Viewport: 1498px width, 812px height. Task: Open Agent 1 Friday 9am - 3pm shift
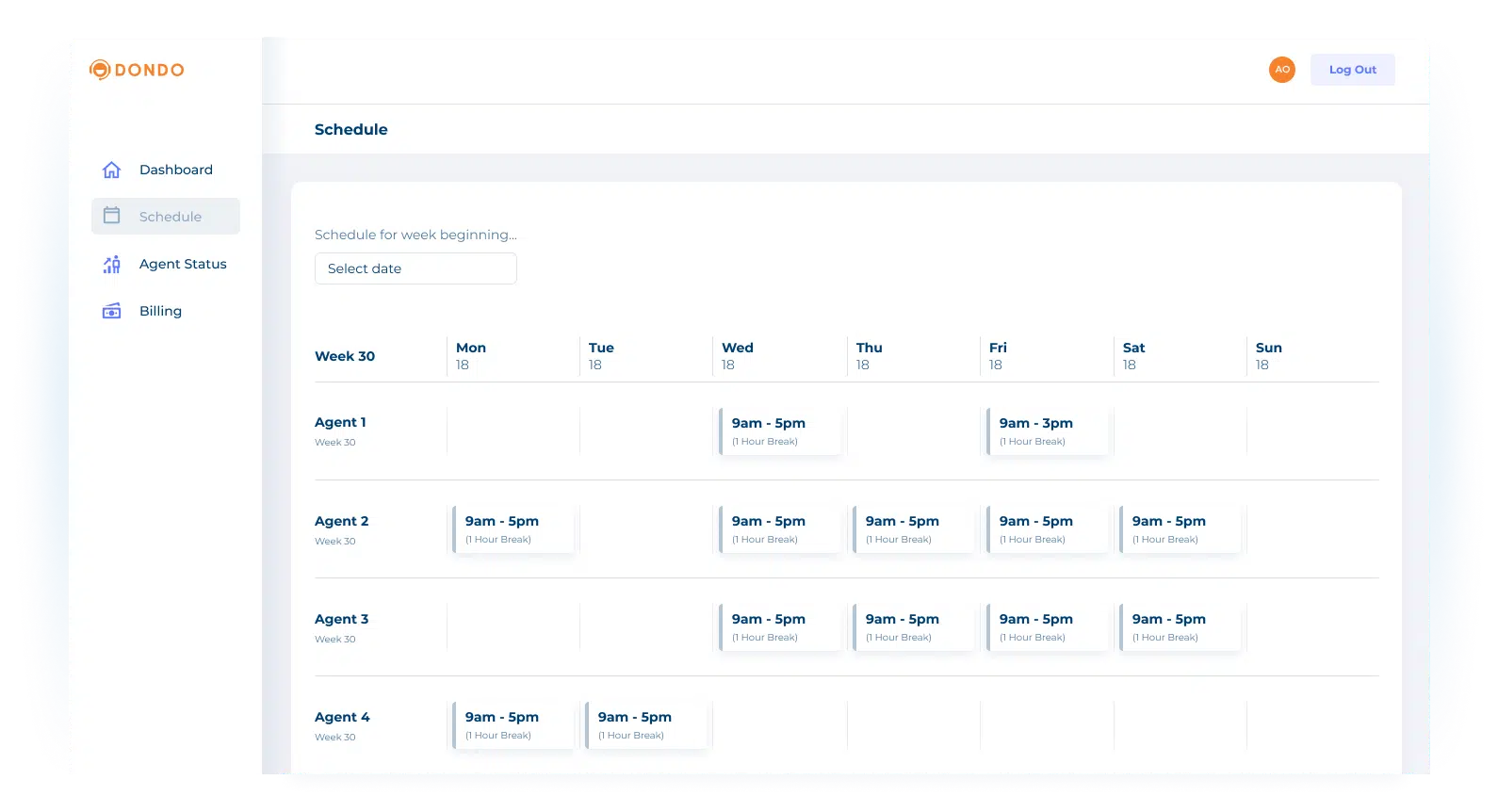[x=1048, y=431]
